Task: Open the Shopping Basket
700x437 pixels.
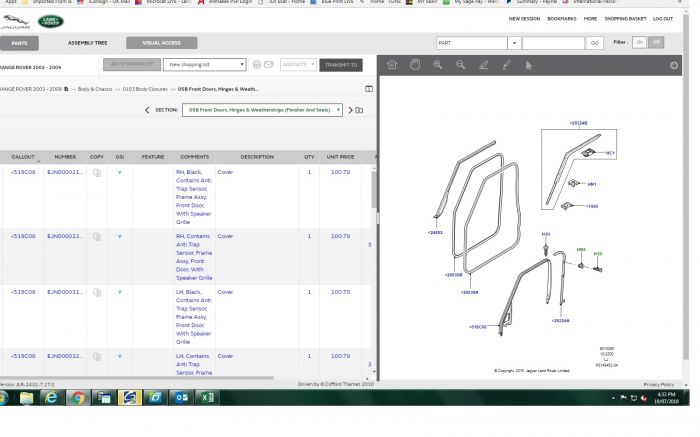Action: click(x=625, y=19)
